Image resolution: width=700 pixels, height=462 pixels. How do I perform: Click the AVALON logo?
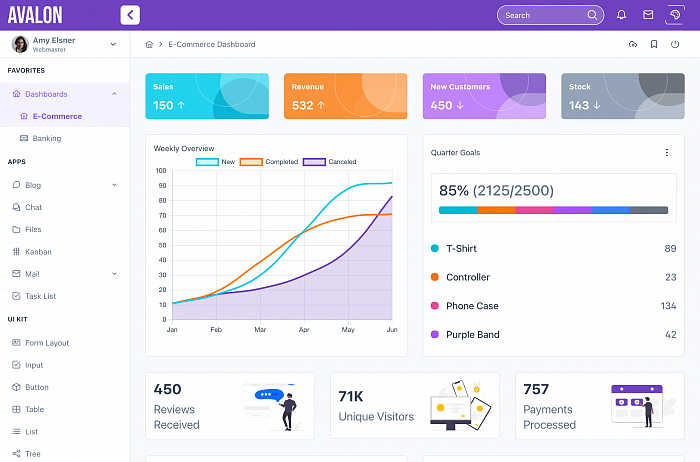[x=35, y=15]
